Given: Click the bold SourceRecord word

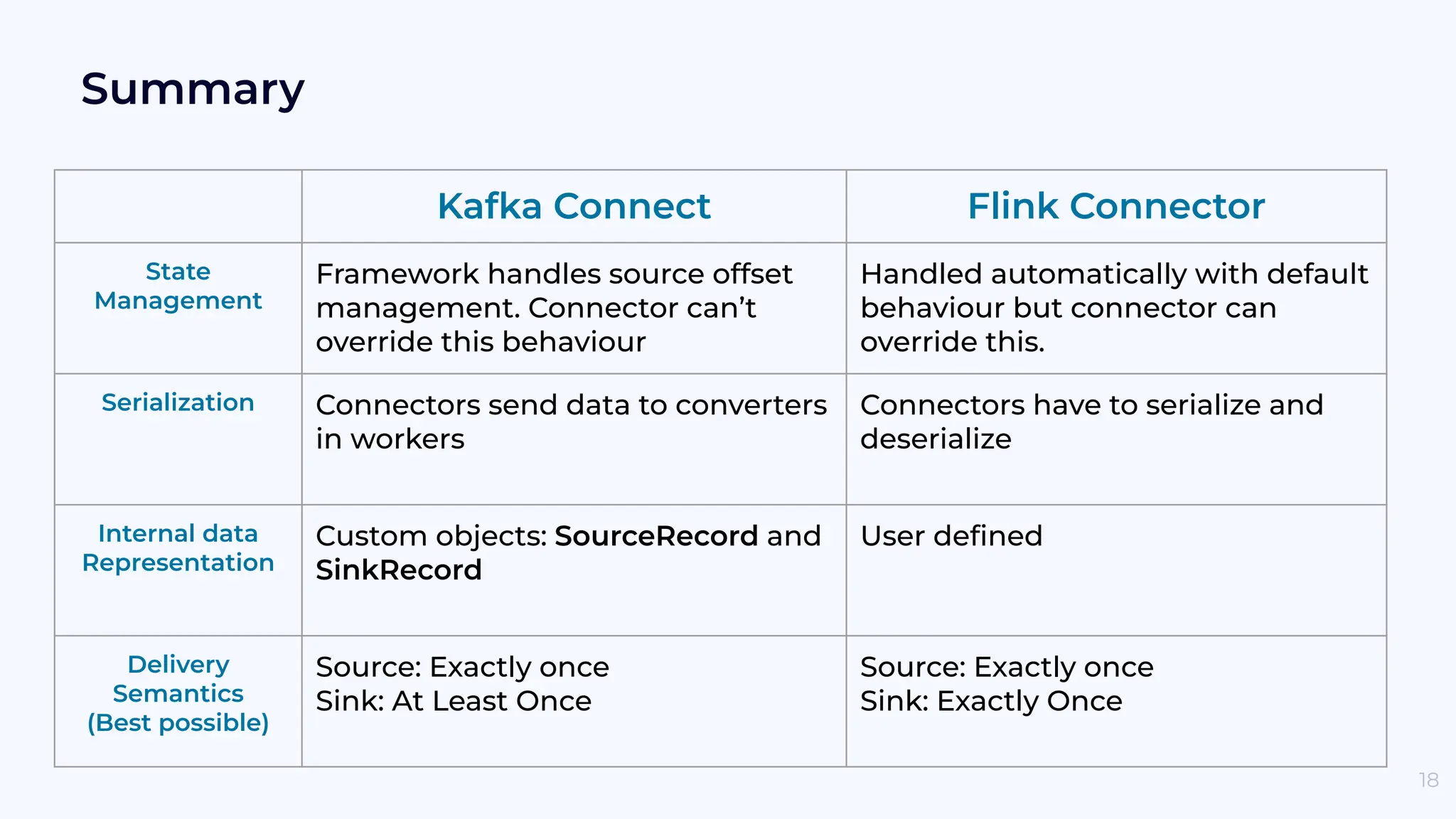Looking at the screenshot, I should [x=655, y=536].
